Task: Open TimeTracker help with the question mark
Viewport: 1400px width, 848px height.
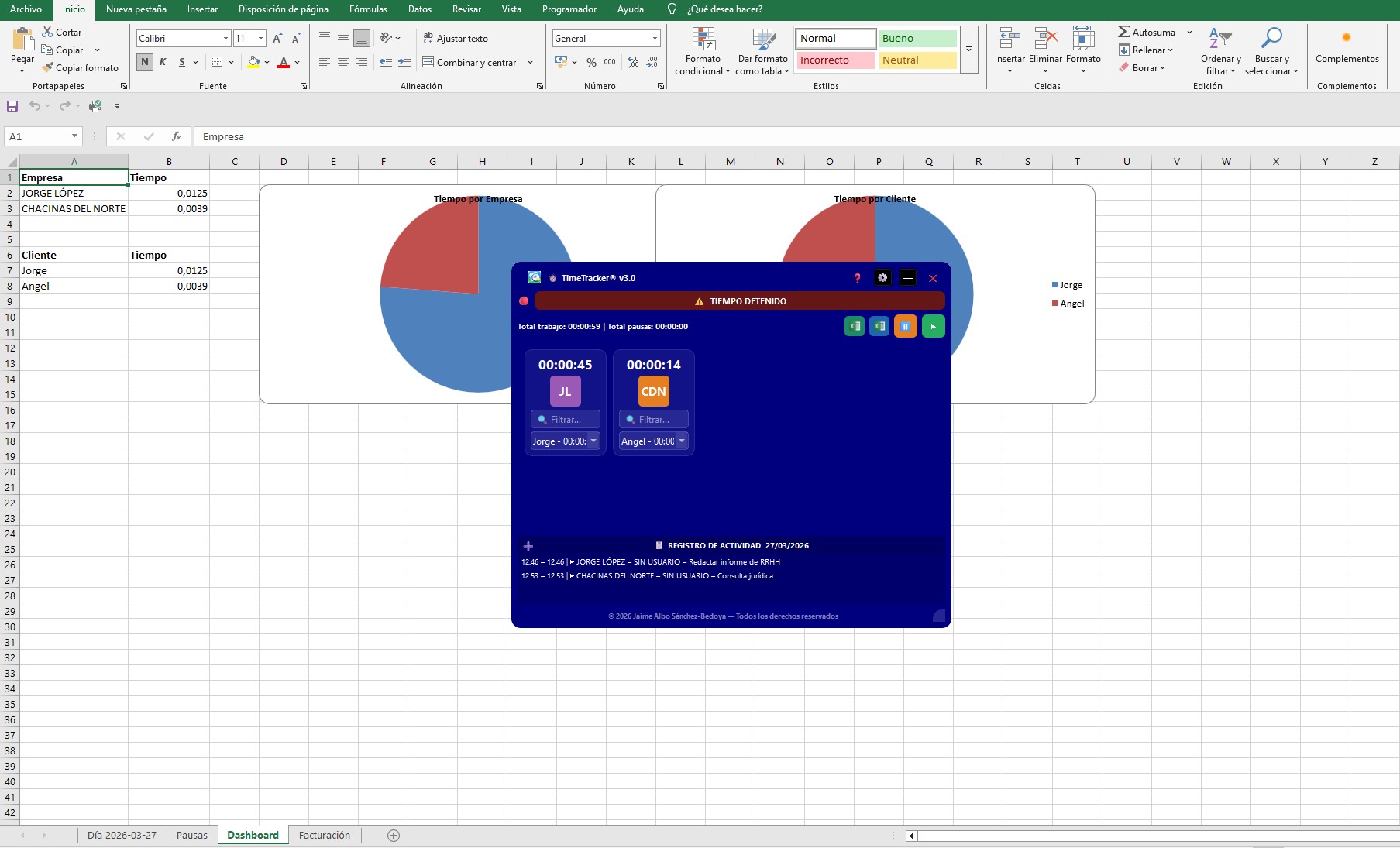Action: click(x=856, y=278)
